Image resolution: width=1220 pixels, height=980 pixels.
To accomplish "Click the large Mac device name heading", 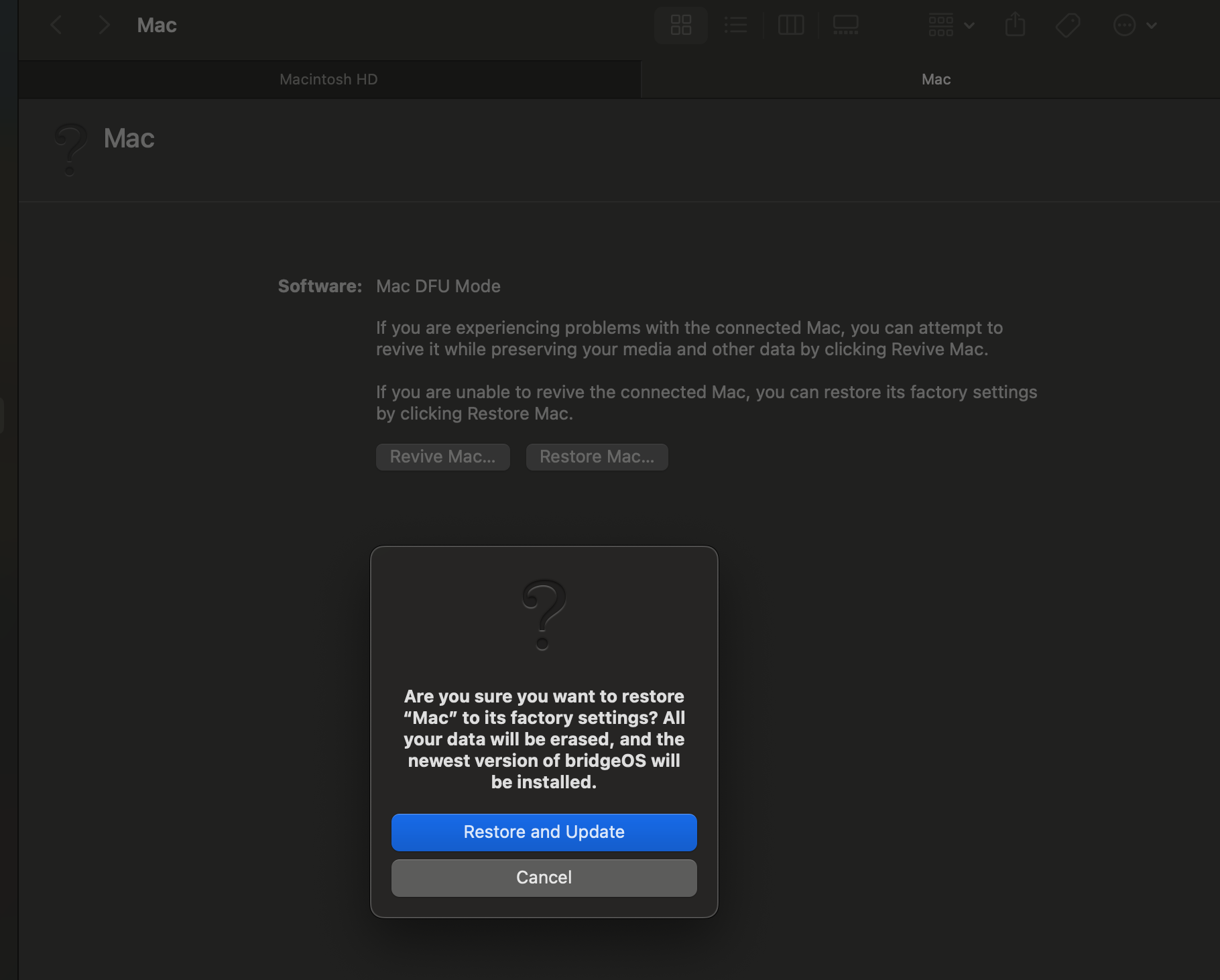I will pyautogui.click(x=129, y=139).
